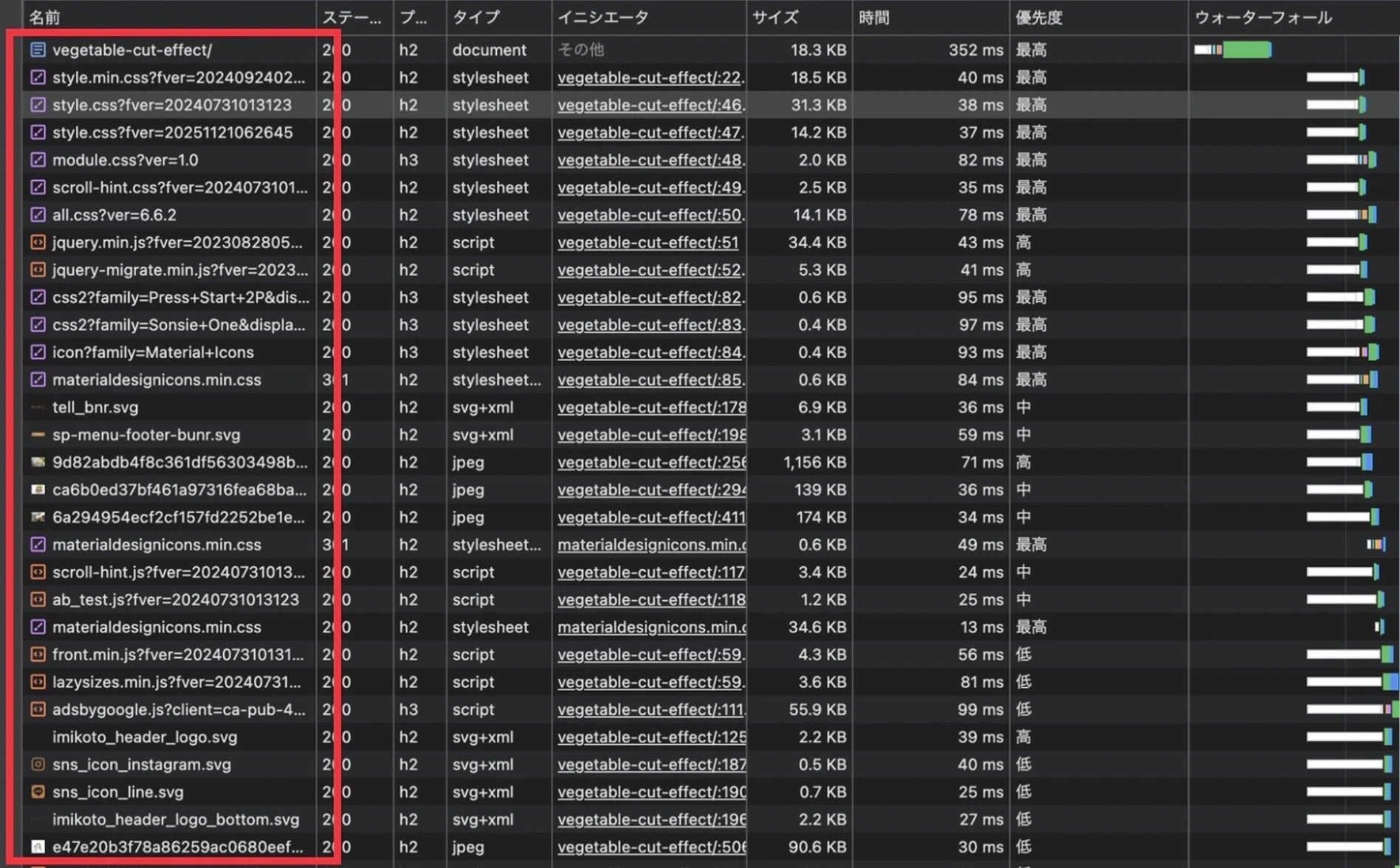
Task: Open initiator link vegetable-cut-effect/:178
Action: [x=651, y=407]
